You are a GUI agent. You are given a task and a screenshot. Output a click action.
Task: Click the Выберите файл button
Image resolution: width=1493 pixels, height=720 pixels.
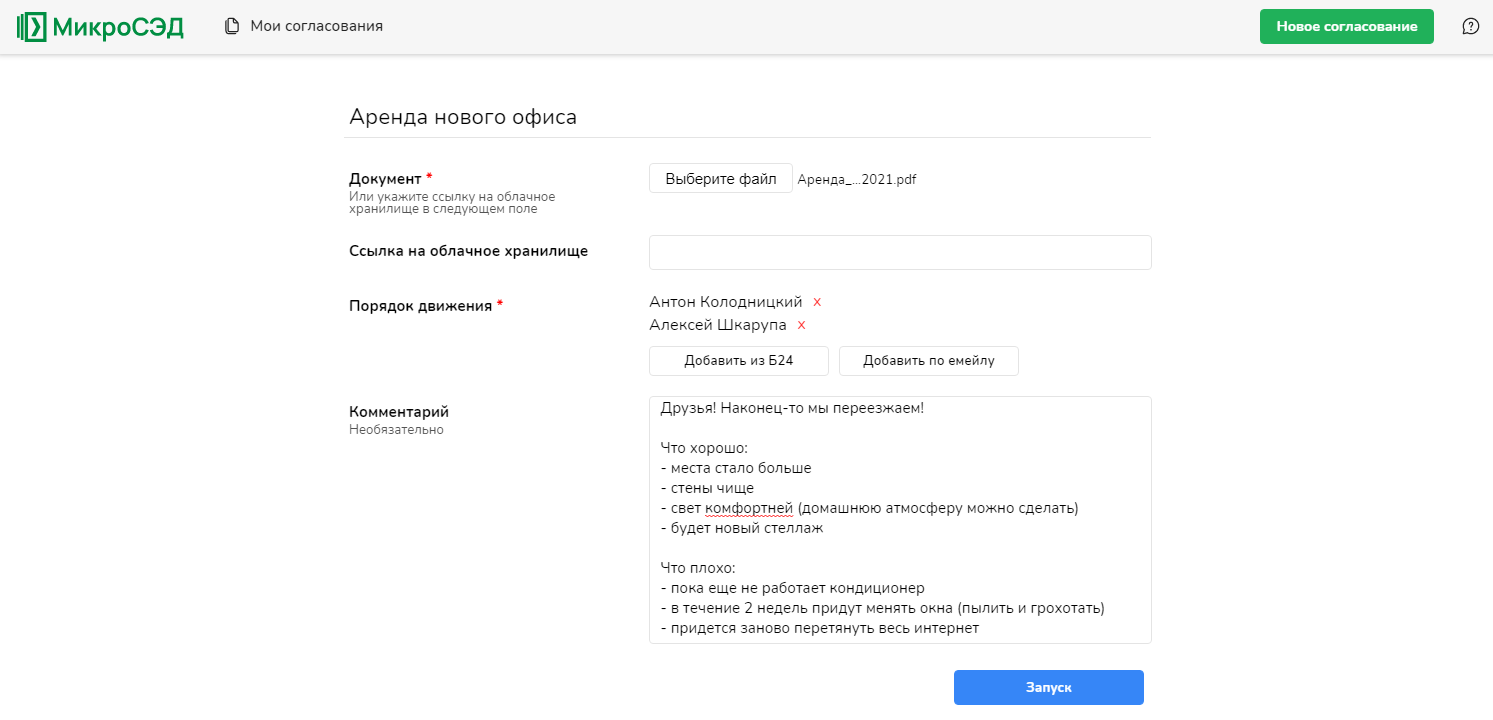(x=720, y=179)
